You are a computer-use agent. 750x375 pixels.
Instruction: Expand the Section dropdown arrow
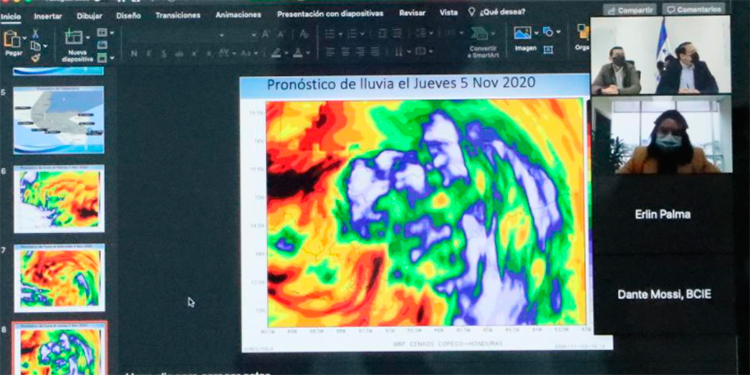click(x=112, y=58)
